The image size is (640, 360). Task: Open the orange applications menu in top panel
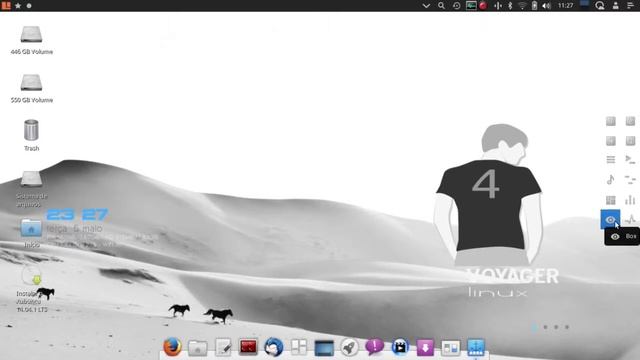pos(6,5)
